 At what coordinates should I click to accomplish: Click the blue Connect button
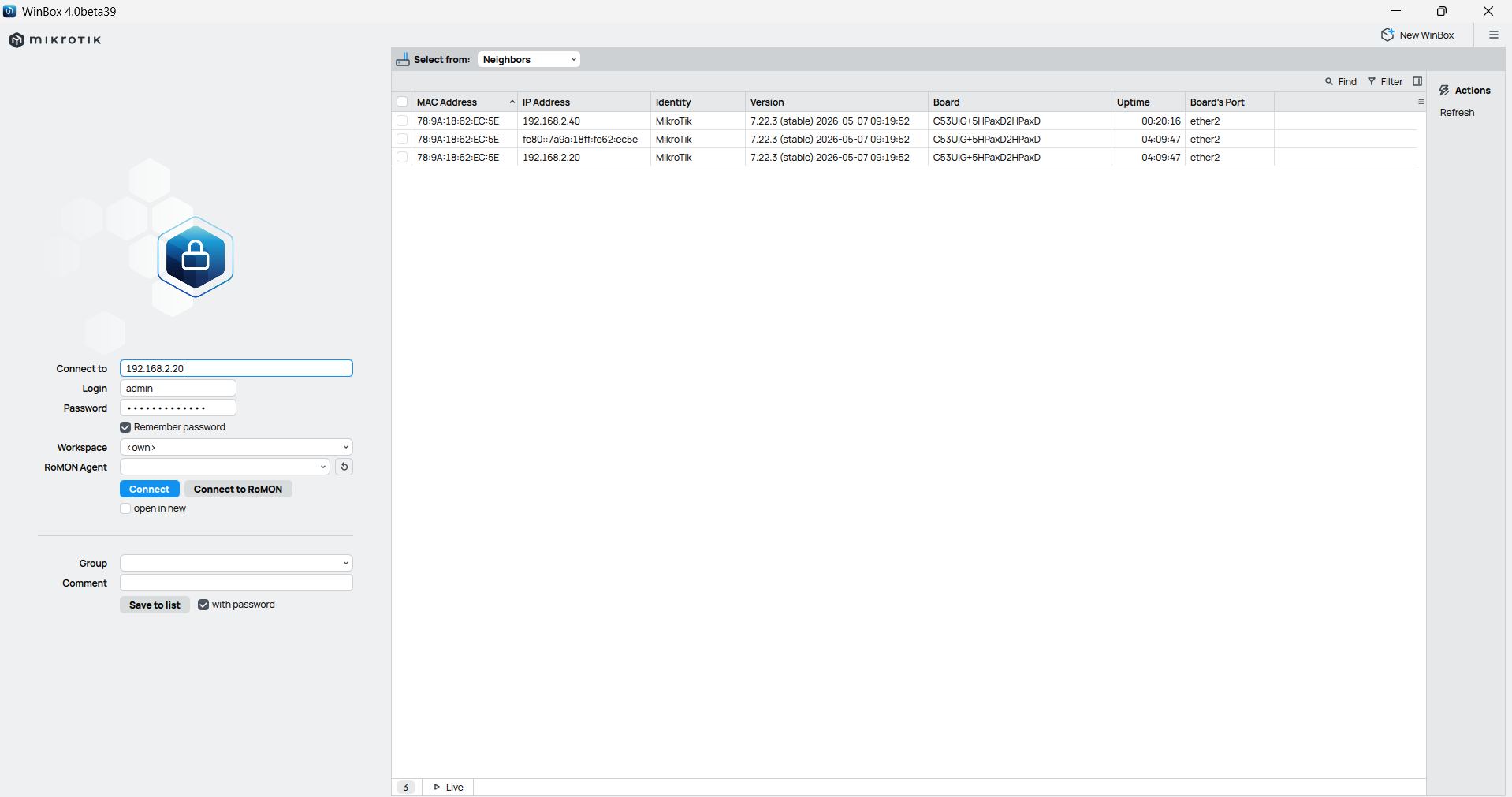(150, 489)
